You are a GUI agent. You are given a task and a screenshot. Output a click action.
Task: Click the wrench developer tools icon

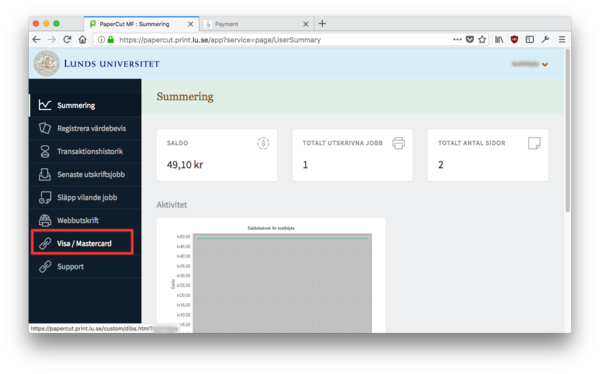click(545, 39)
